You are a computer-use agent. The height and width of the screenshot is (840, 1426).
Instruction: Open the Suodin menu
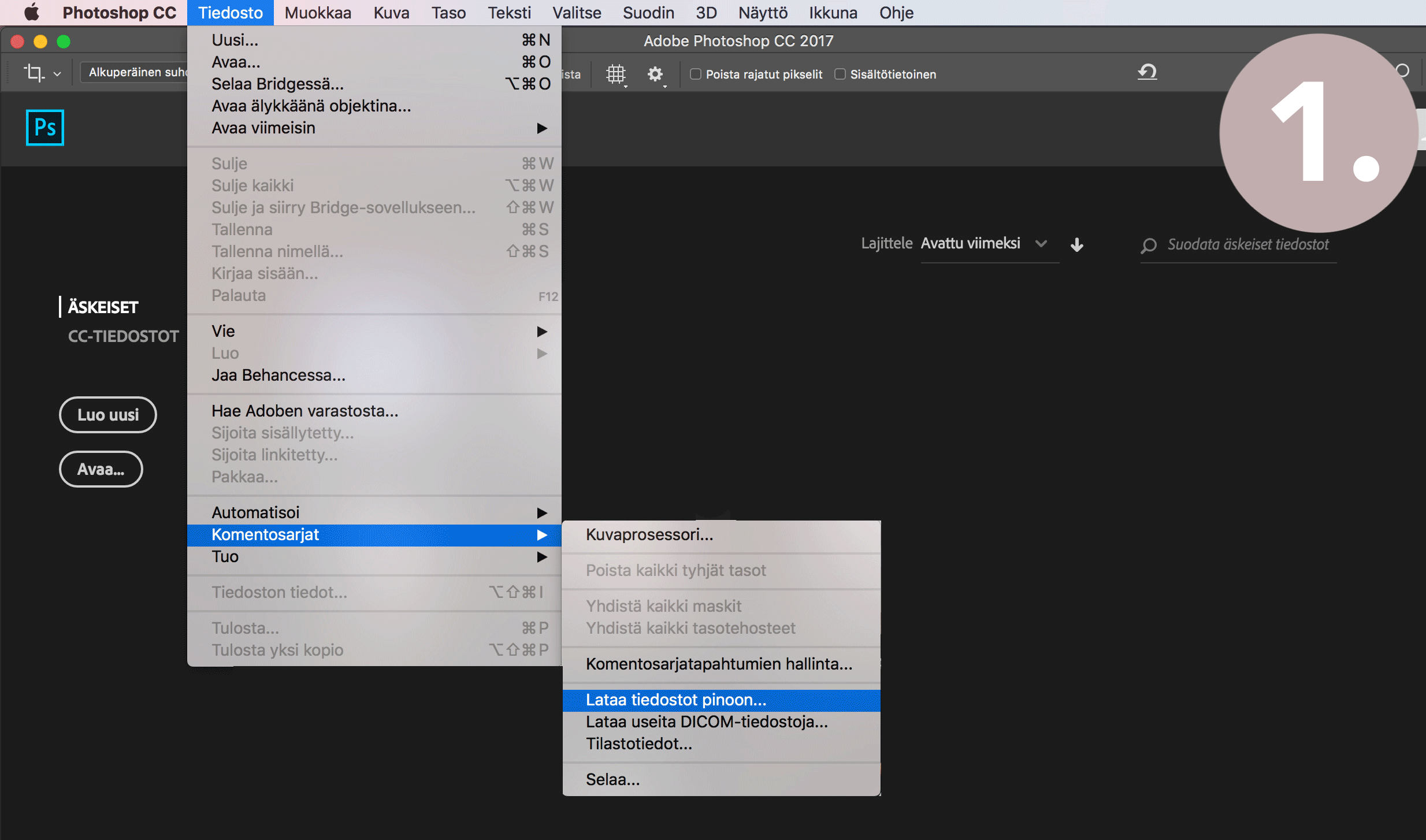tap(648, 12)
